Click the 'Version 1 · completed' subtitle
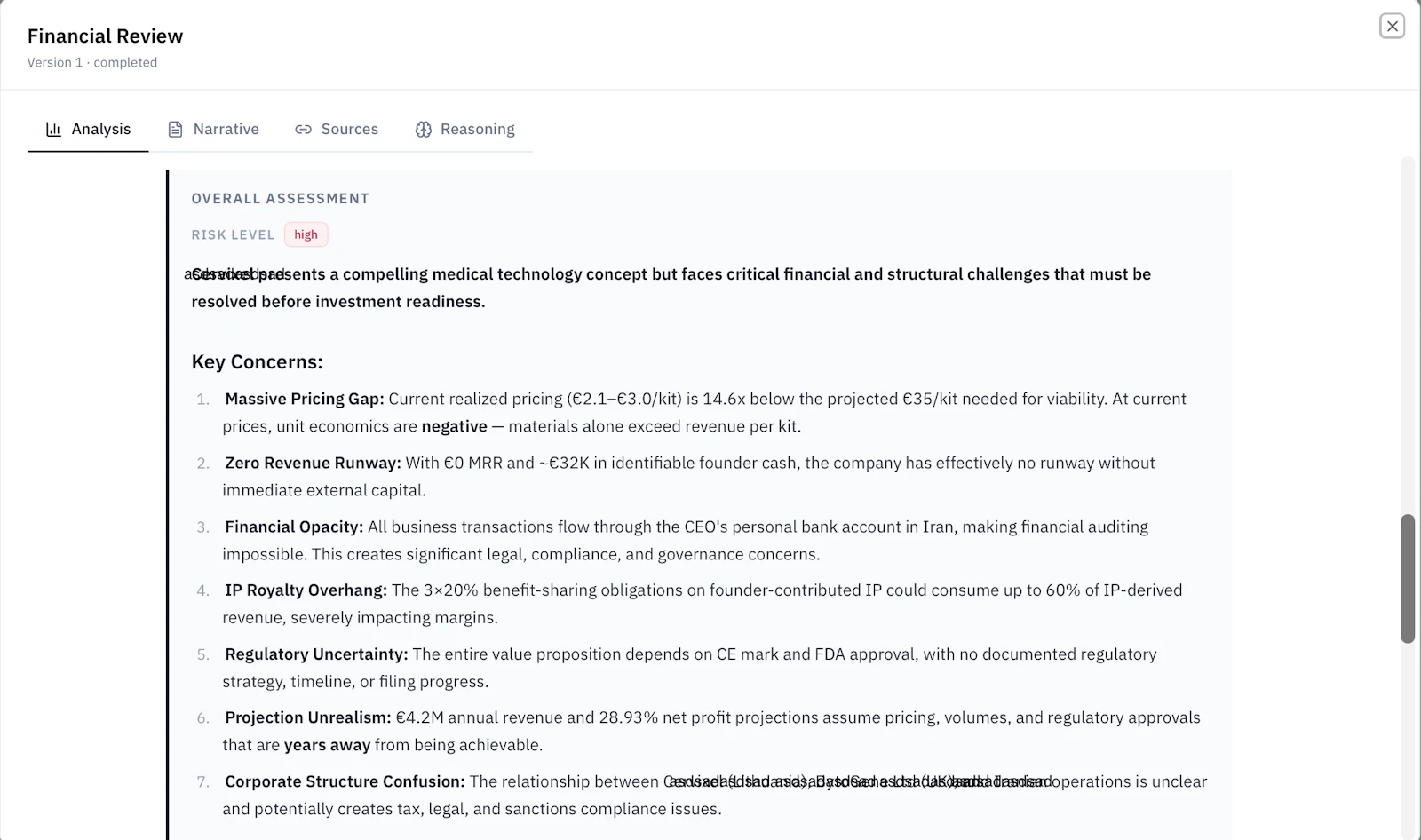 pyautogui.click(x=92, y=62)
